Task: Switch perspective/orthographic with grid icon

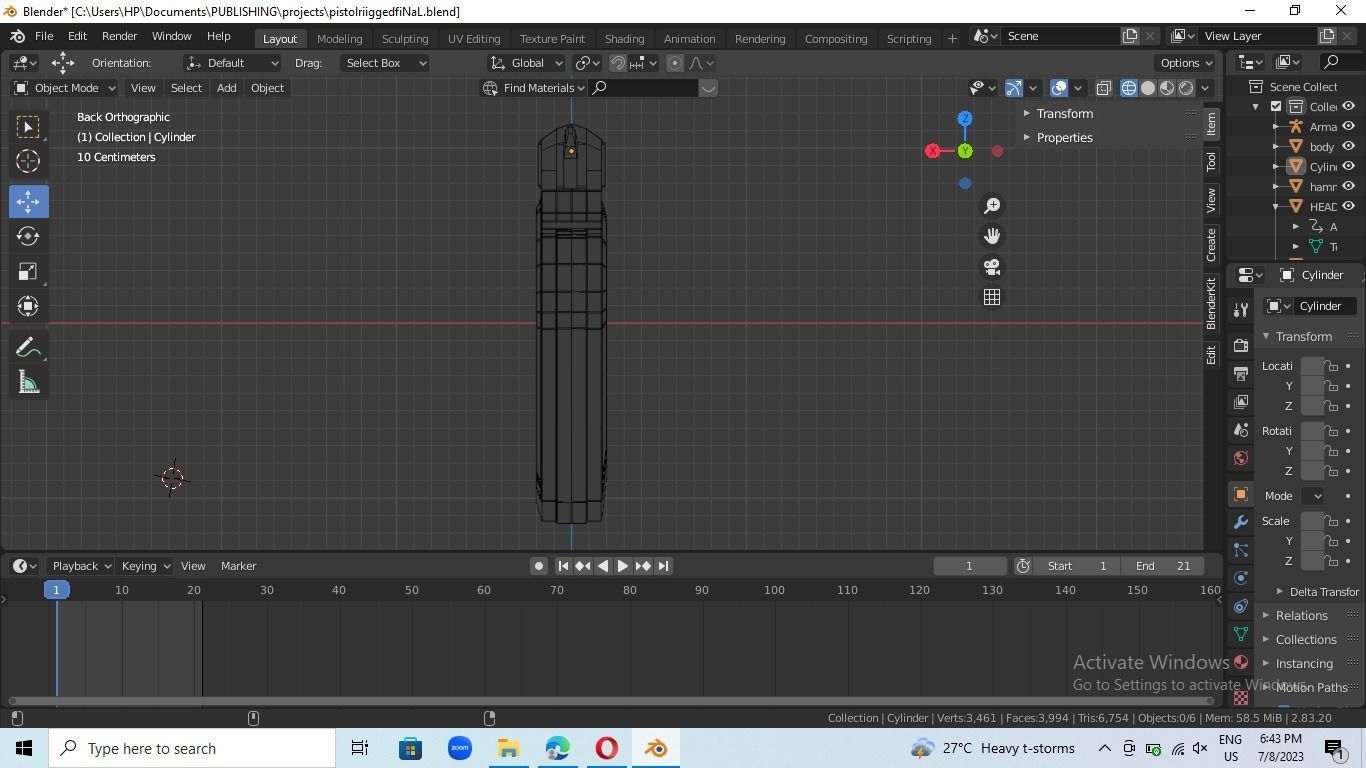Action: (x=992, y=297)
